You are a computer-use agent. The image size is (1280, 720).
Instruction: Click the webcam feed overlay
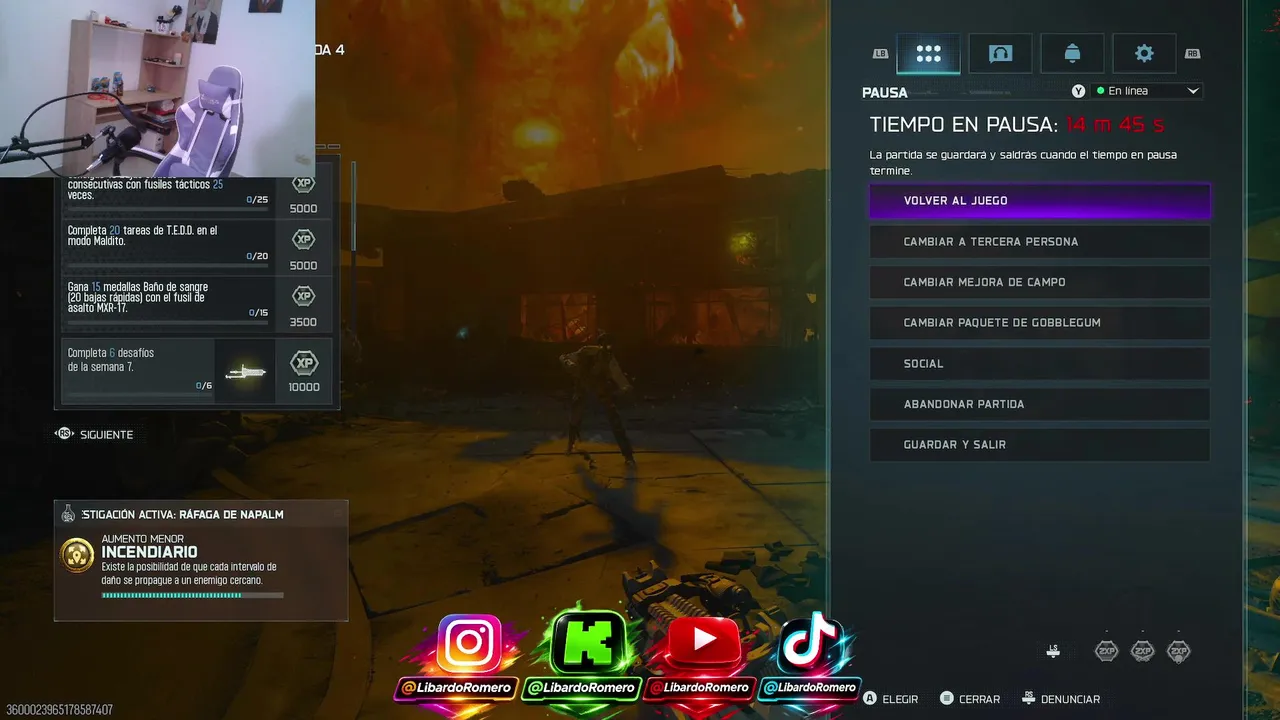pyautogui.click(x=157, y=88)
